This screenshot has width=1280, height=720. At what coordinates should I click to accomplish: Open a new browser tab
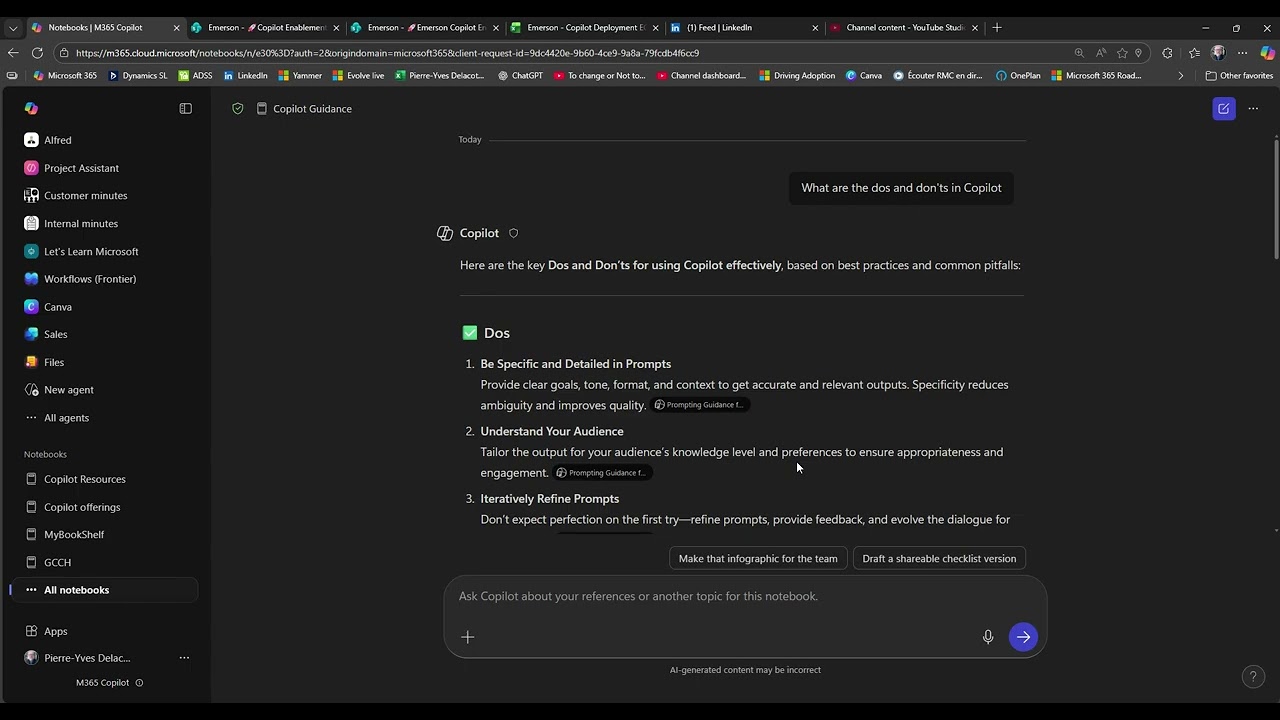pyautogui.click(x=997, y=28)
